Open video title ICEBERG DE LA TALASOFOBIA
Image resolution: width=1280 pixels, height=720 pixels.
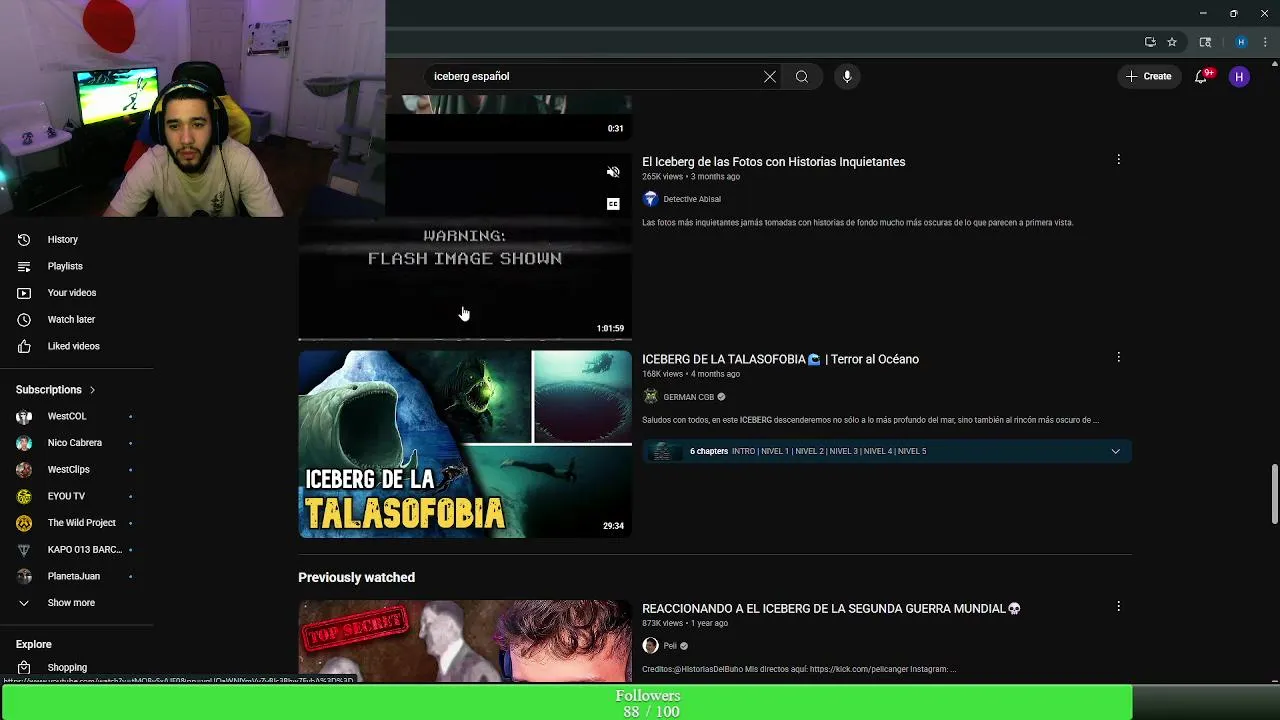tap(780, 359)
